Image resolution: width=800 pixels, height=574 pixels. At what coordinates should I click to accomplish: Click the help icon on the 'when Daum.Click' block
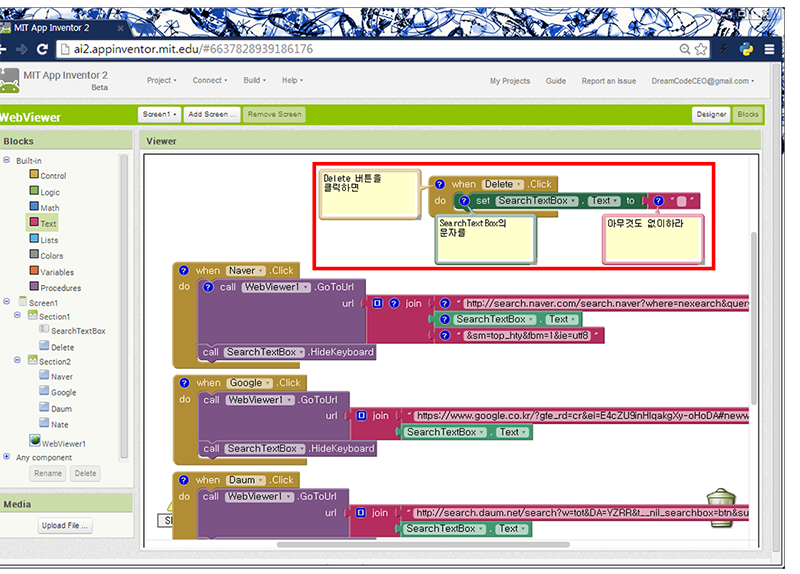[x=184, y=480]
